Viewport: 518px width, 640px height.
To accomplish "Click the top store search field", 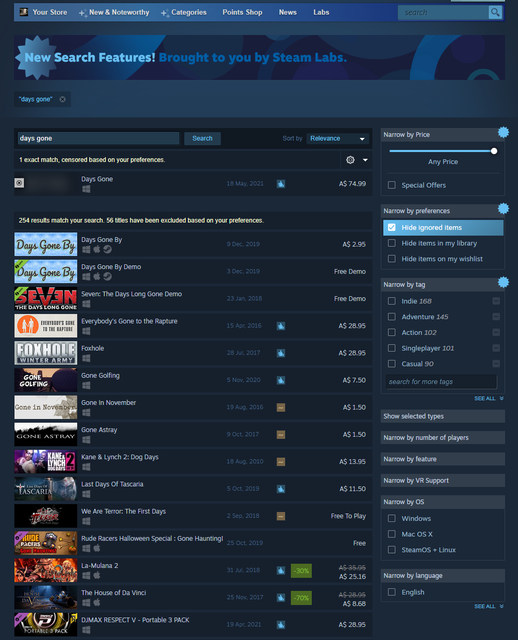I will (x=444, y=12).
